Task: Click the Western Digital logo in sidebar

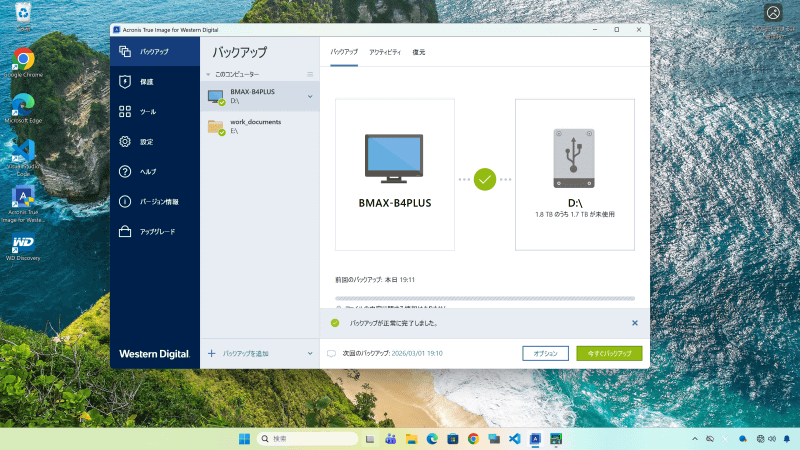Action: [155, 354]
